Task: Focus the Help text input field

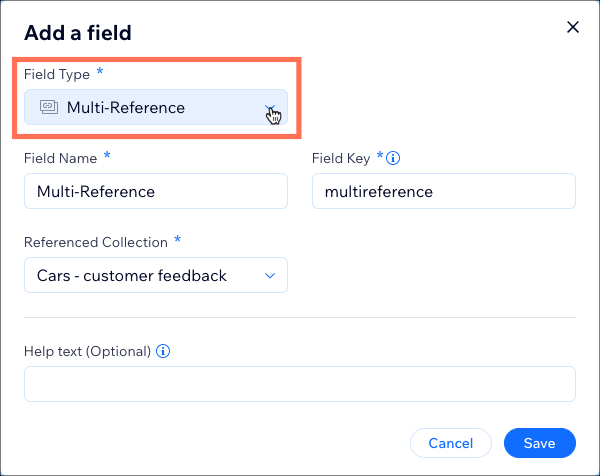Action: 300,384
